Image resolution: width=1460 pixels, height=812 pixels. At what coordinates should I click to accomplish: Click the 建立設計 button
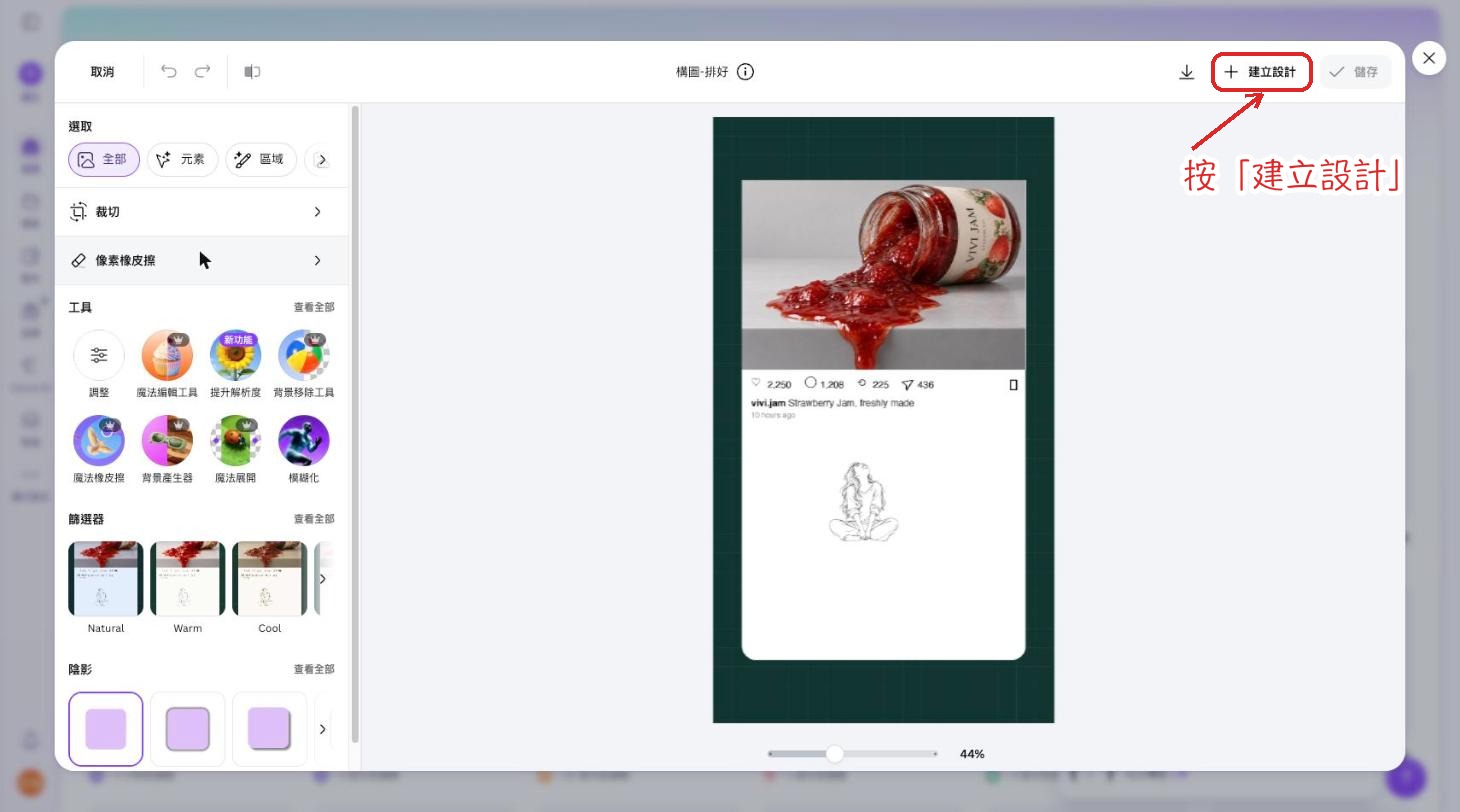coord(1261,72)
